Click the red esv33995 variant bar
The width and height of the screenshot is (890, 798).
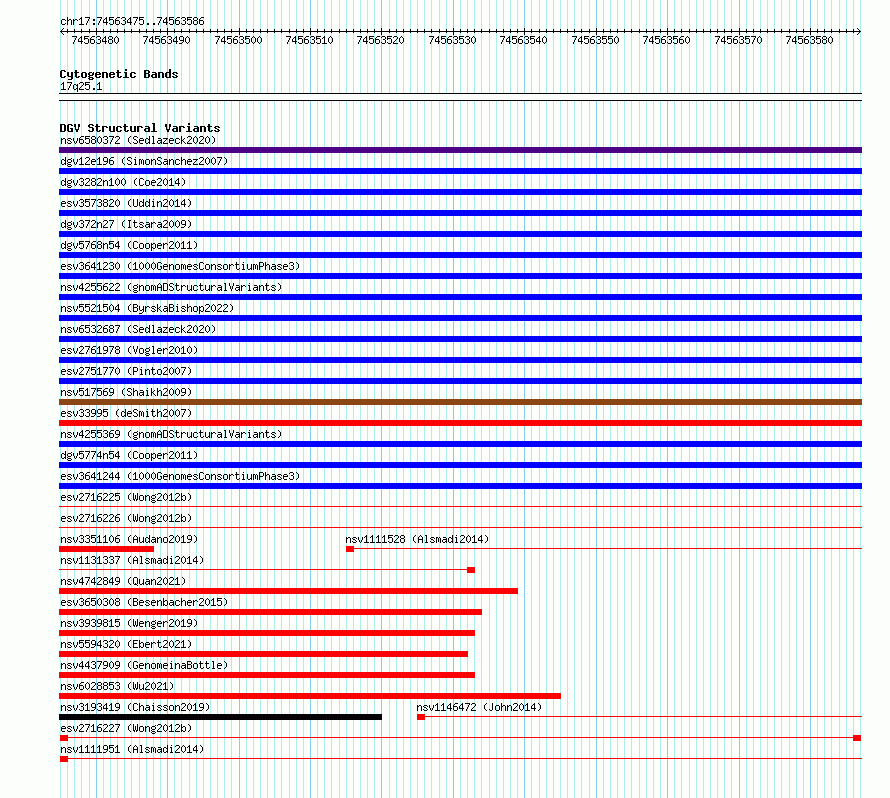pyautogui.click(x=460, y=423)
